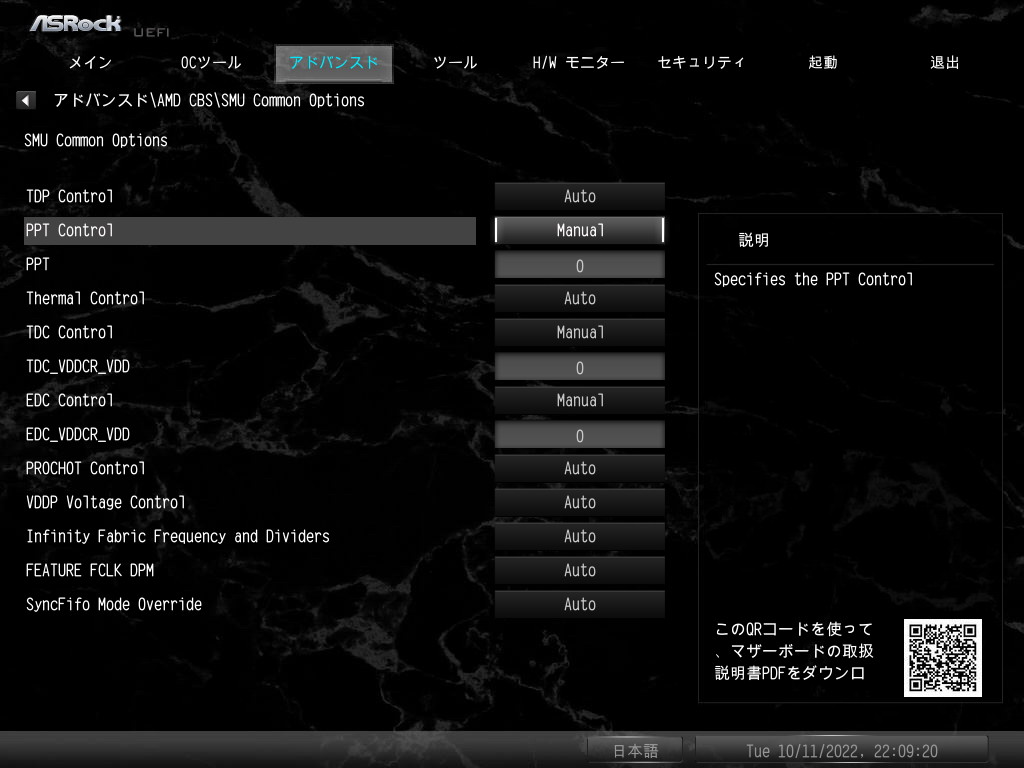Click the QR code instruction text
Image resolution: width=1024 pixels, height=768 pixels.
[x=794, y=651]
